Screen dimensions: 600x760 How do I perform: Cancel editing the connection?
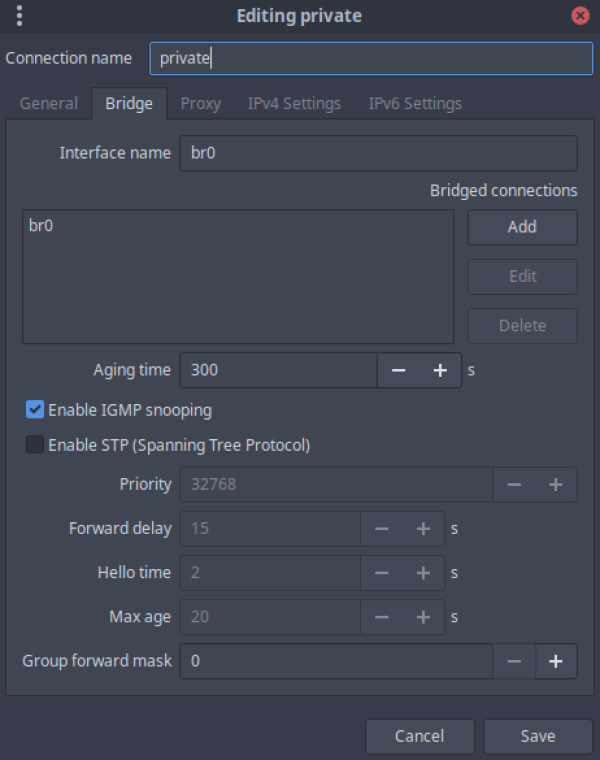click(x=419, y=736)
